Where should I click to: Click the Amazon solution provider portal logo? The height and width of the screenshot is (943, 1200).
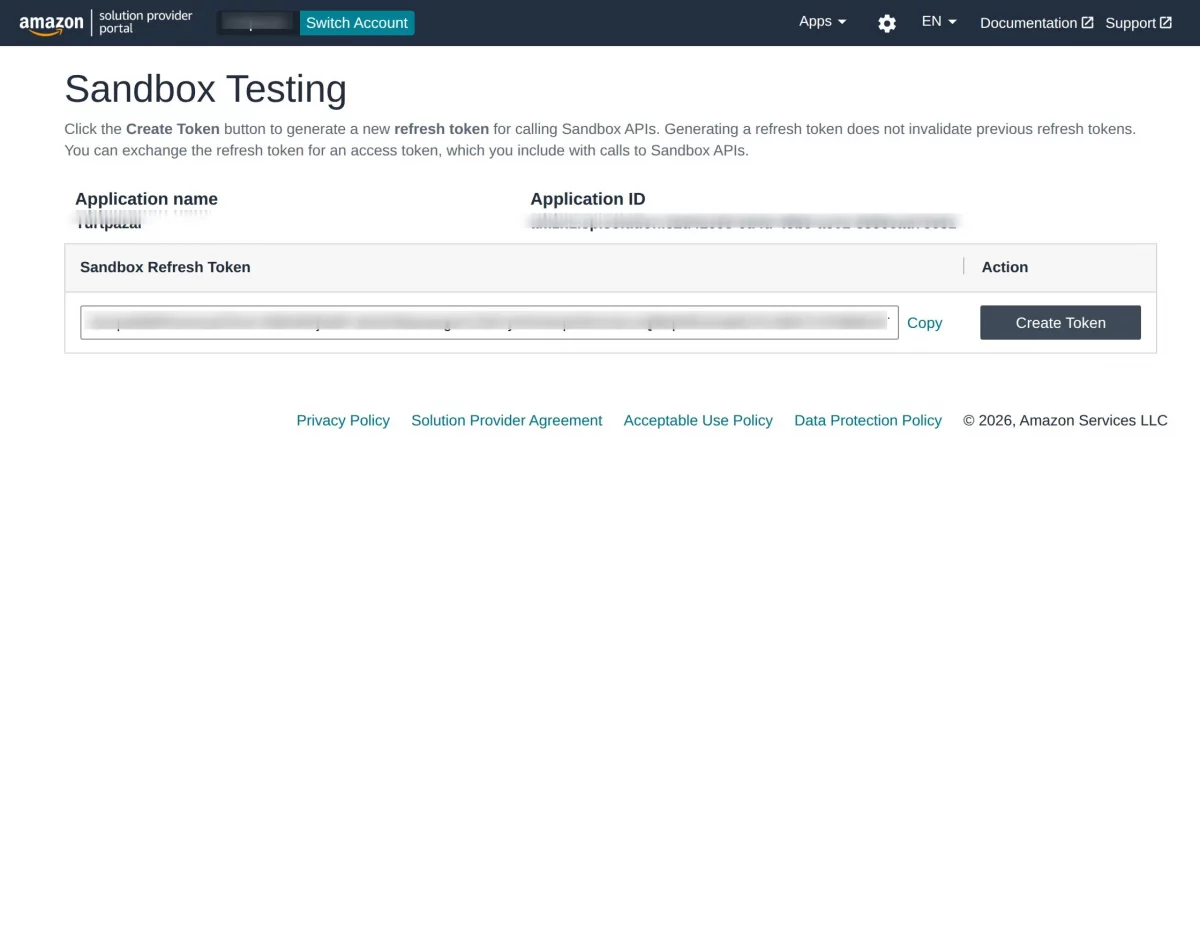tap(106, 23)
